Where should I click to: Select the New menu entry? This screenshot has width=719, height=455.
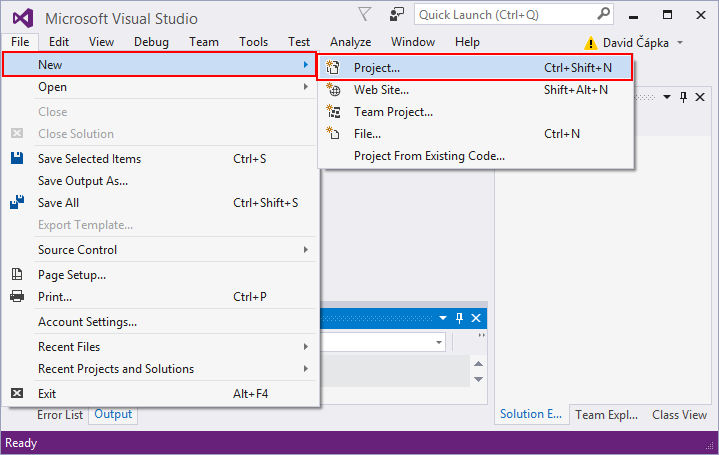point(159,65)
